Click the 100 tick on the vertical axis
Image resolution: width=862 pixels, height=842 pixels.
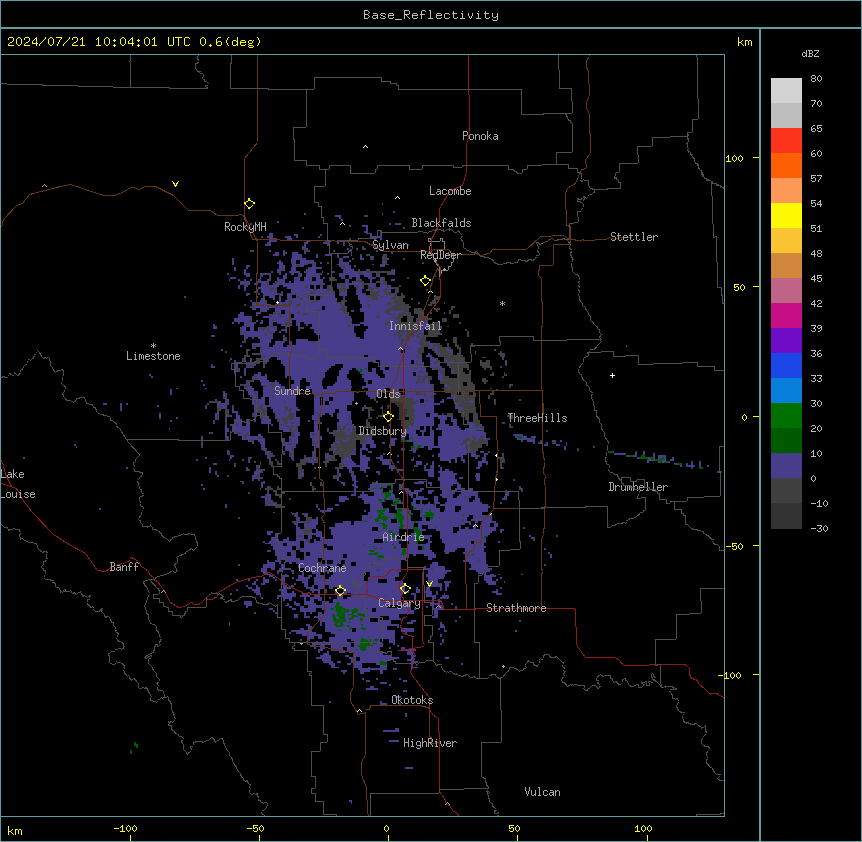[734, 158]
